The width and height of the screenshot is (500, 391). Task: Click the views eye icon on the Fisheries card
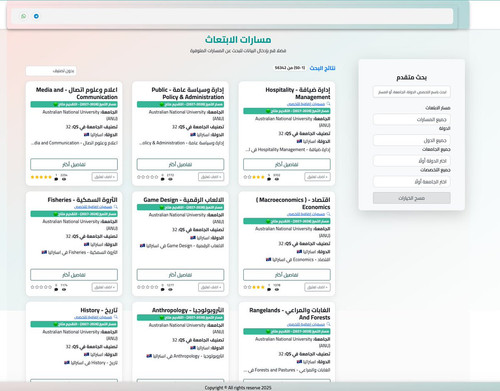[x=64, y=289]
